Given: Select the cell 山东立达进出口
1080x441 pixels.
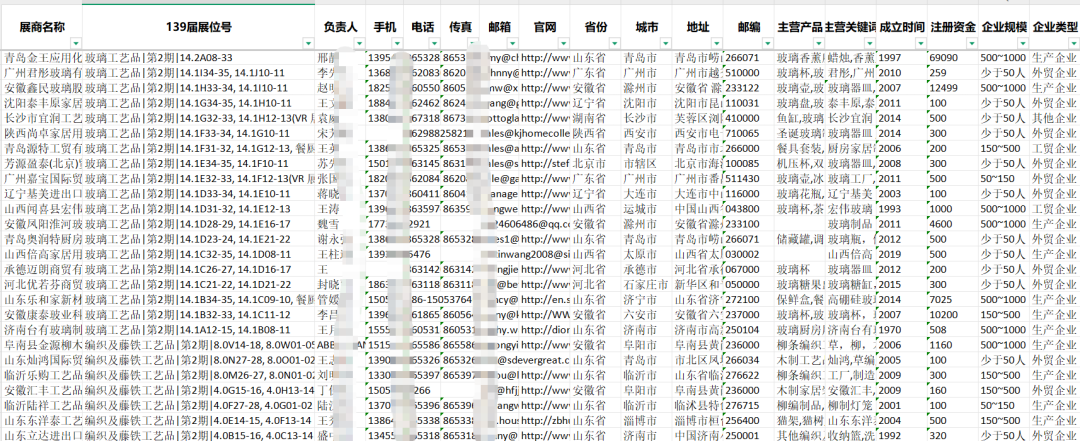Looking at the screenshot, I should click(x=41, y=434).
